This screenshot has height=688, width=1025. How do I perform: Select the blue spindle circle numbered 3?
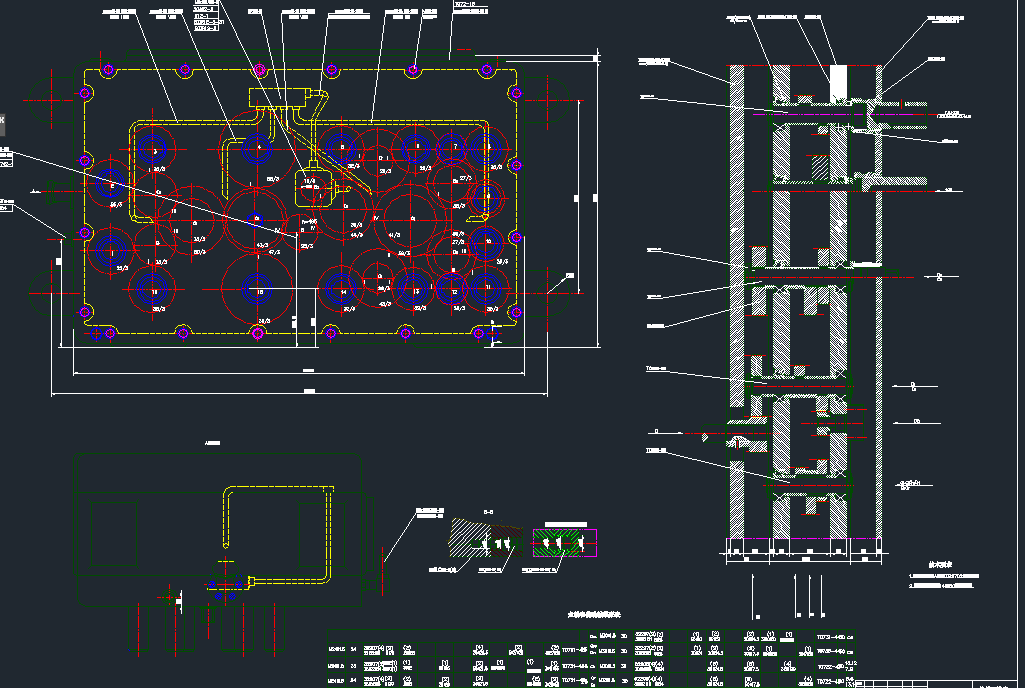click(x=152, y=149)
